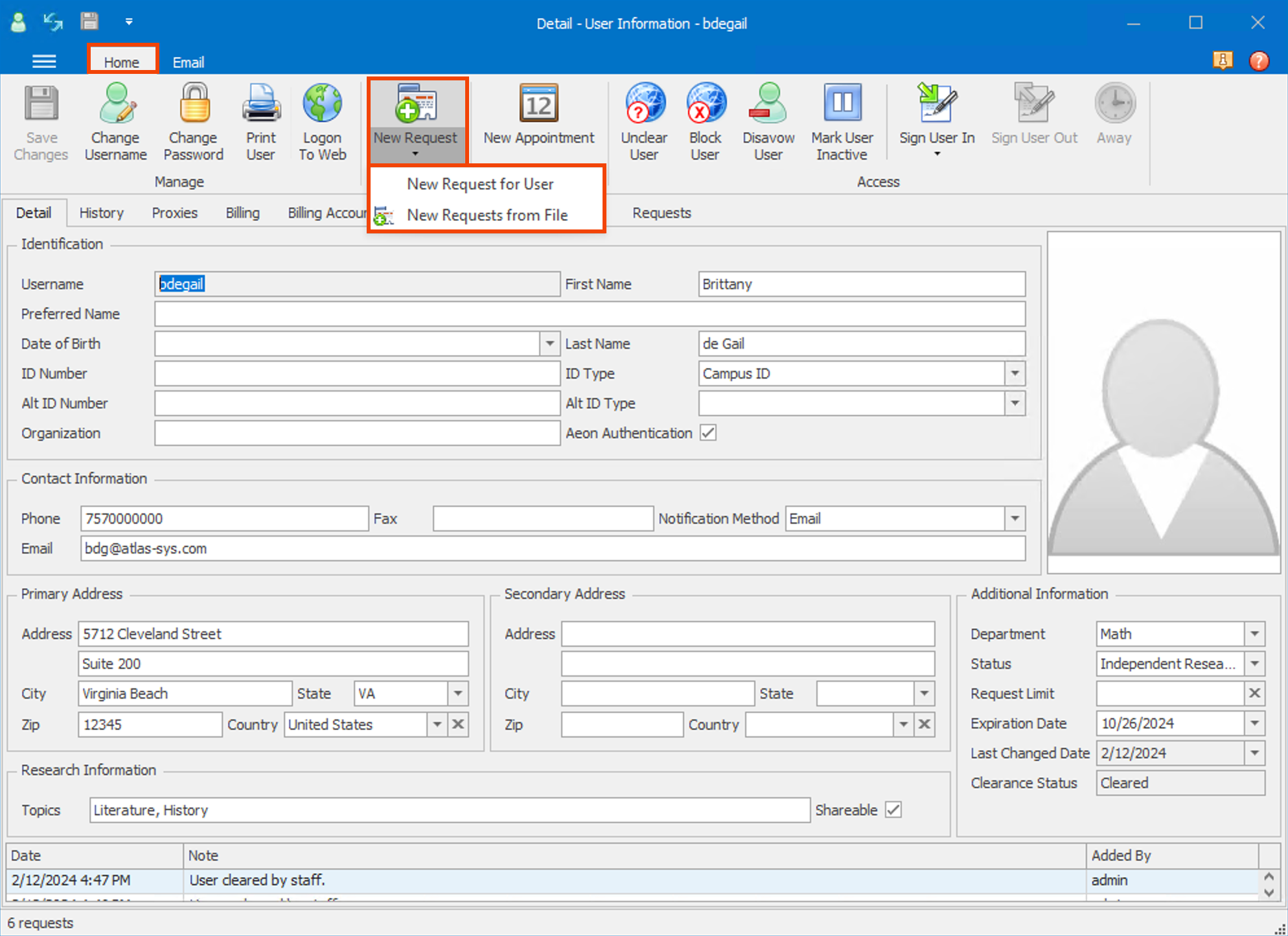Open the Email ribbon tab
The image size is (1288, 936).
click(188, 62)
